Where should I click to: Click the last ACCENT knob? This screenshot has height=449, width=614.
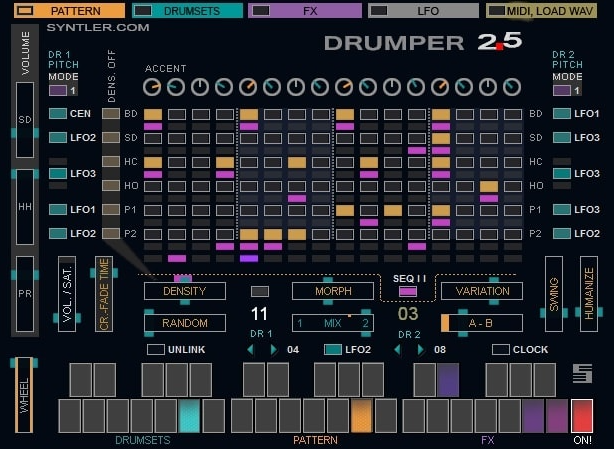tap(512, 87)
